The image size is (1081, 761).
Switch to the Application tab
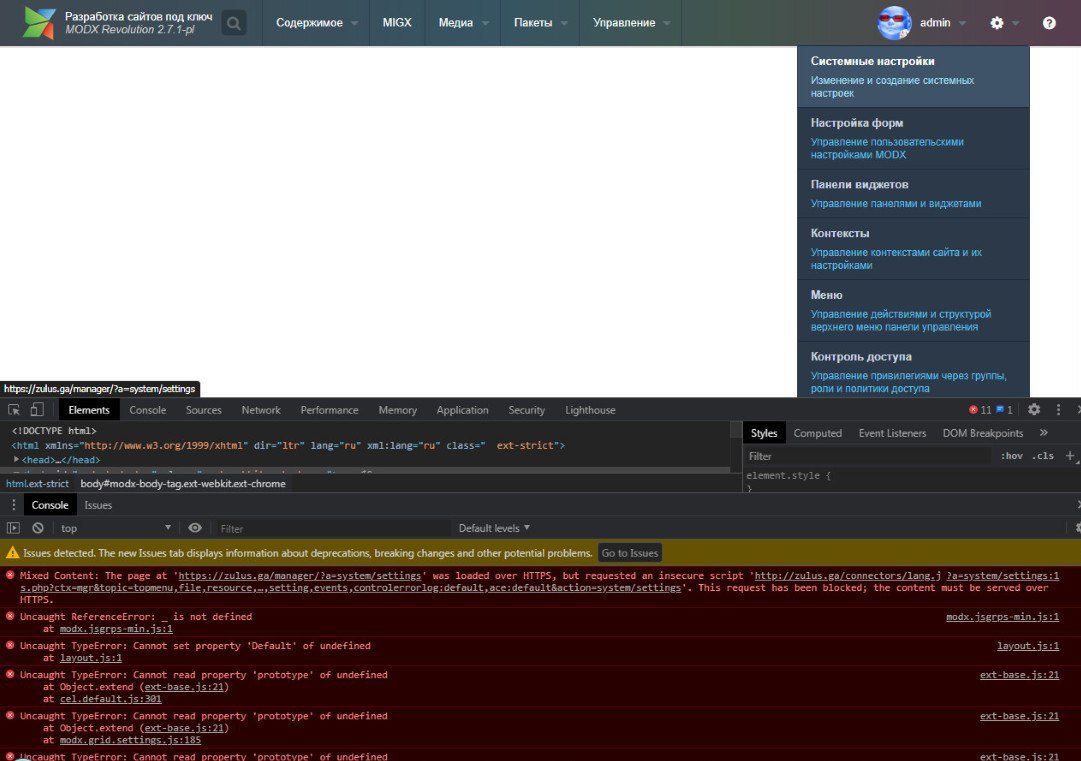click(x=463, y=409)
